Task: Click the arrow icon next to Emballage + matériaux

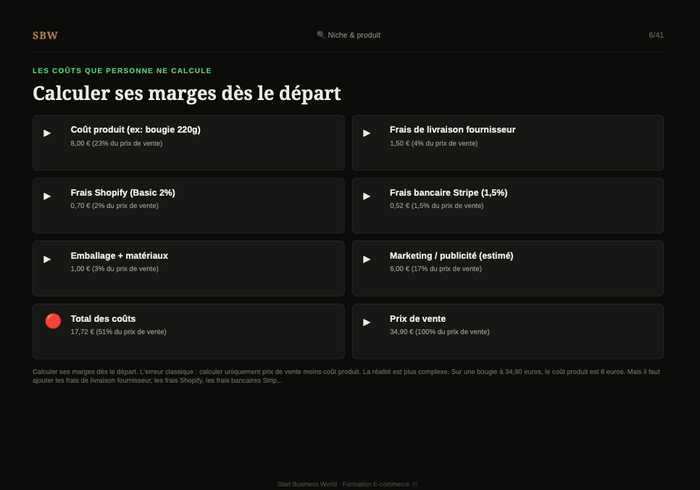Action: (47, 259)
